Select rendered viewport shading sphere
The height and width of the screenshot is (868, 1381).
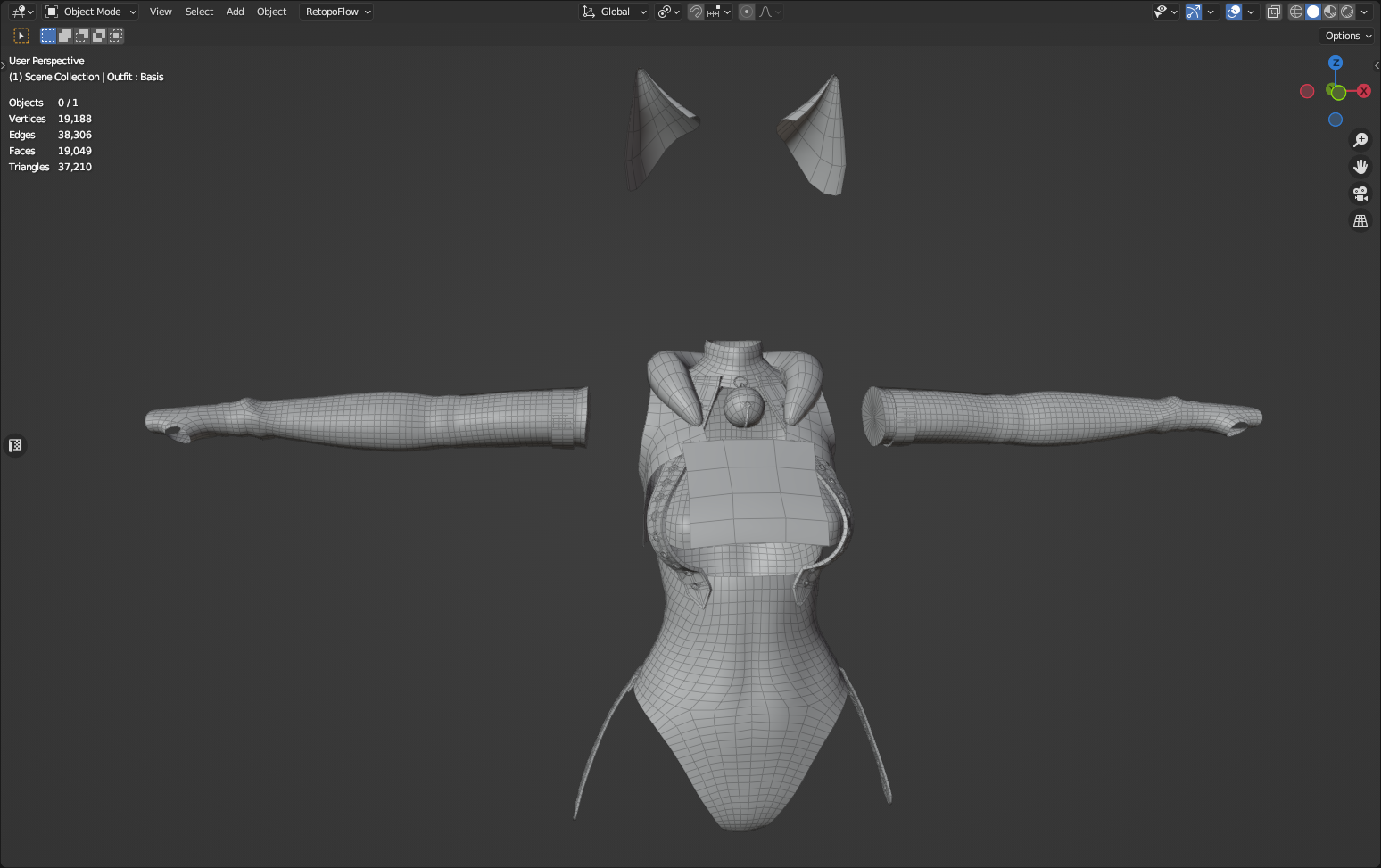coord(1347,12)
